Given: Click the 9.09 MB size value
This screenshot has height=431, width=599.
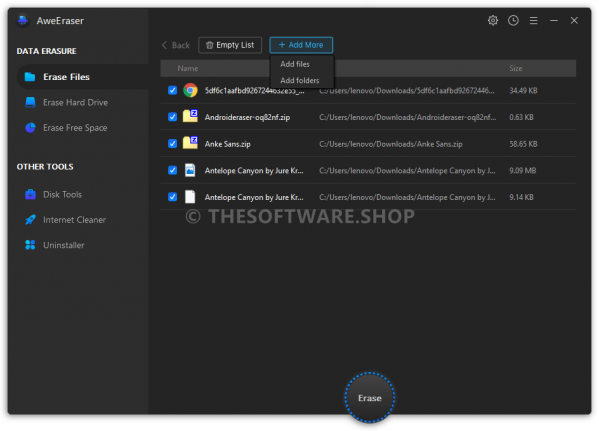Looking at the screenshot, I should [523, 170].
